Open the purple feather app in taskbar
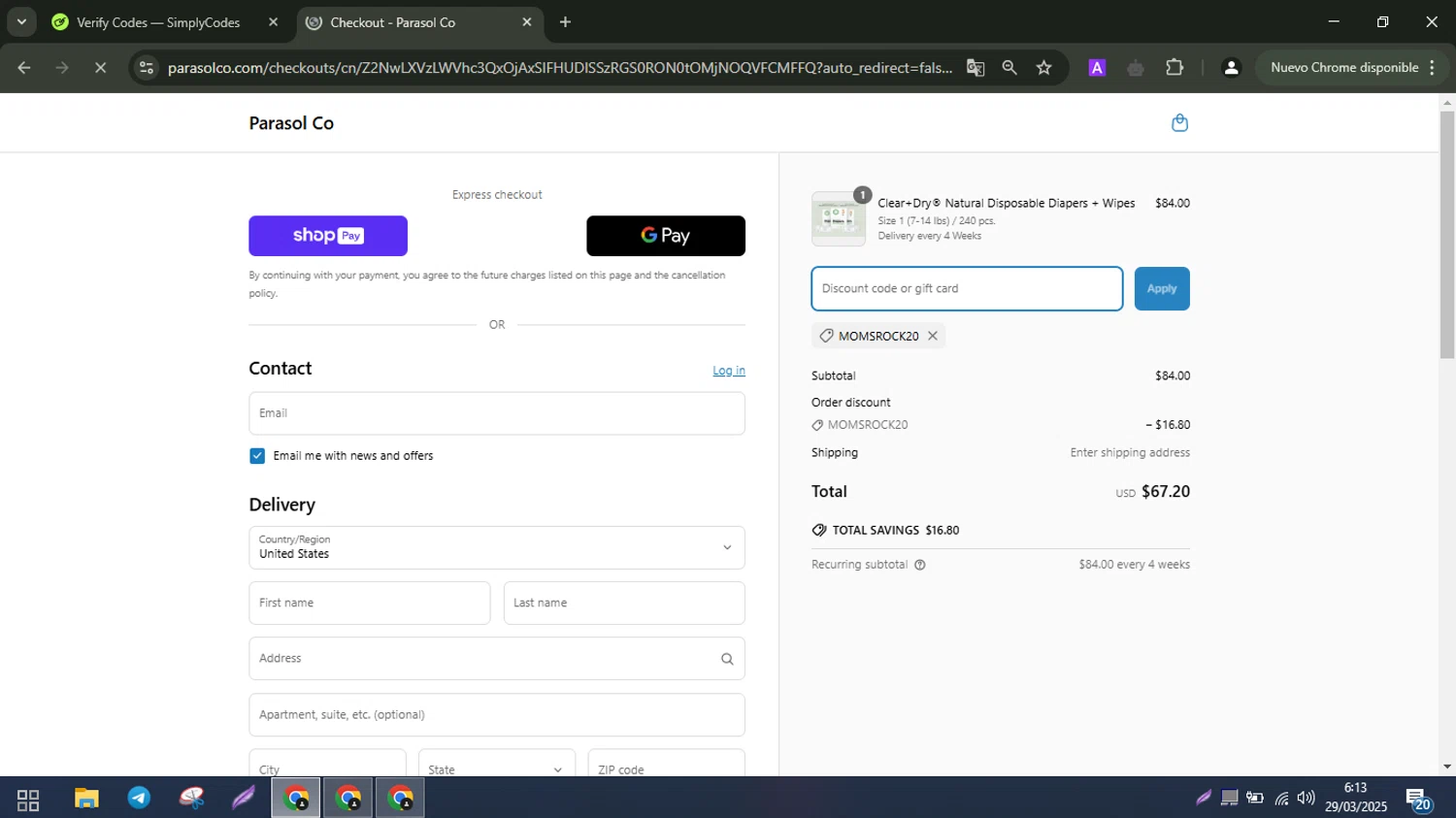 tap(244, 799)
